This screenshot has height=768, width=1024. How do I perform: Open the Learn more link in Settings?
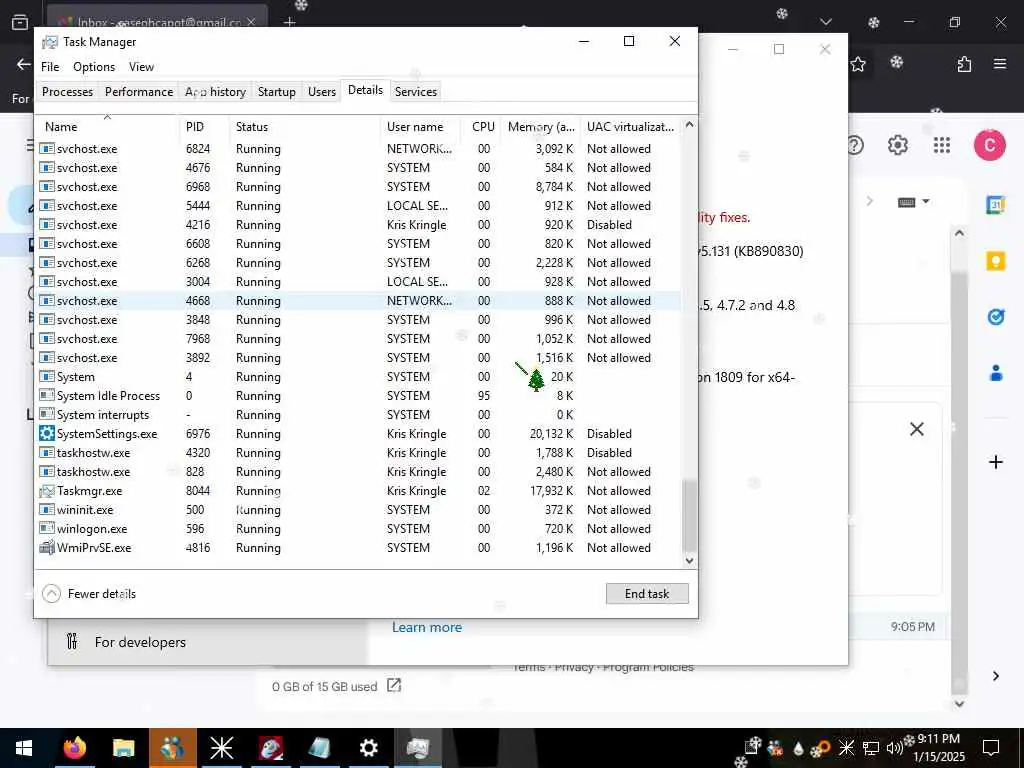(426, 627)
